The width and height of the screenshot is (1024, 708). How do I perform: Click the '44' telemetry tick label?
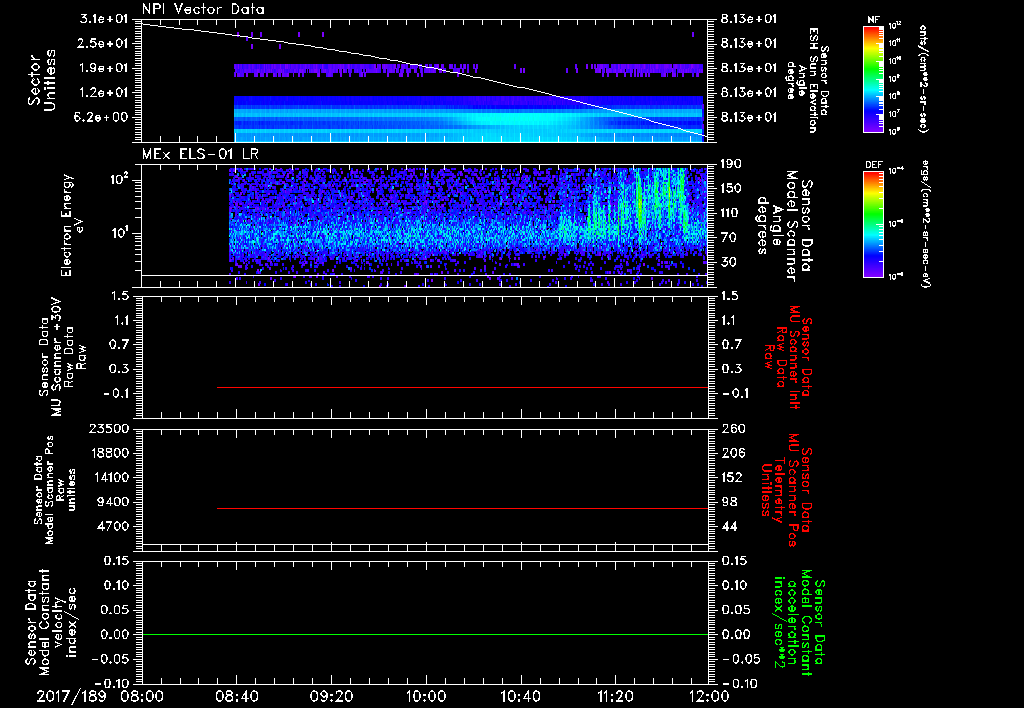click(729, 526)
